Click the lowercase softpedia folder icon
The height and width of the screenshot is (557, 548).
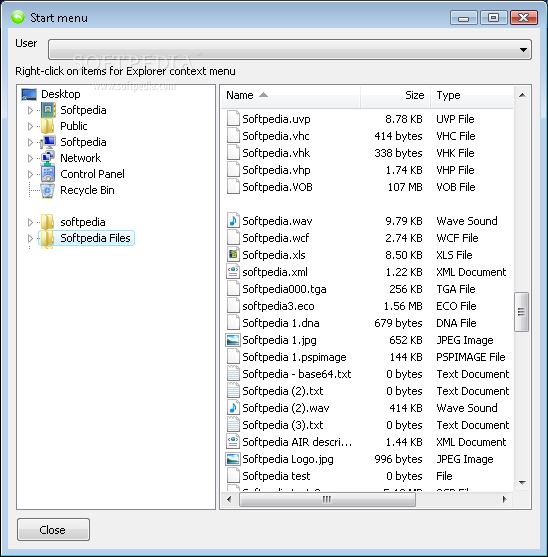click(48, 222)
